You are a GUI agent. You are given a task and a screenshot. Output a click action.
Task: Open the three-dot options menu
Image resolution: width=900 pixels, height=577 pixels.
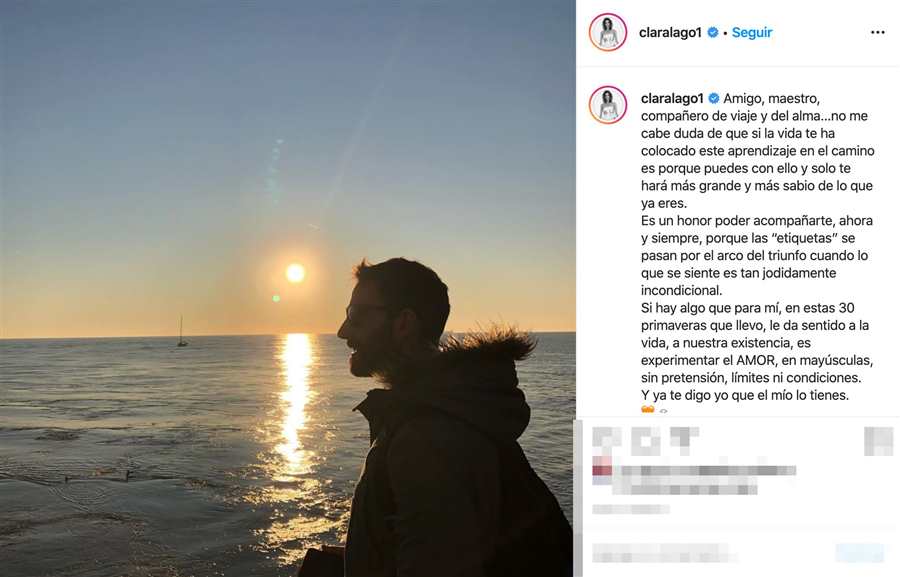click(x=877, y=32)
